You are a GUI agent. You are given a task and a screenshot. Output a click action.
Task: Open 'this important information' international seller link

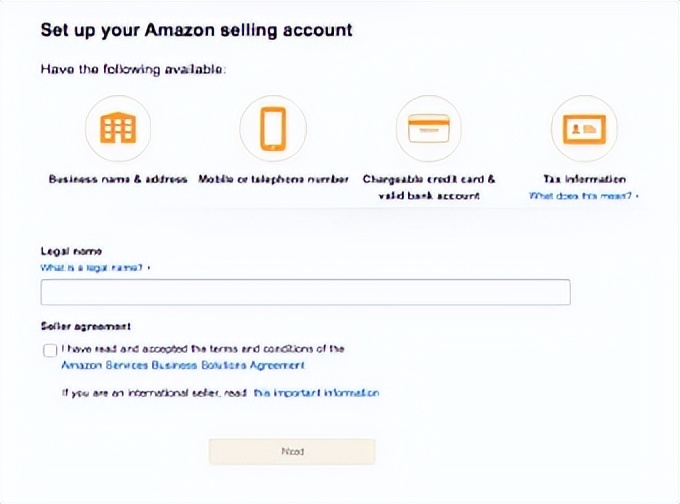tap(316, 393)
